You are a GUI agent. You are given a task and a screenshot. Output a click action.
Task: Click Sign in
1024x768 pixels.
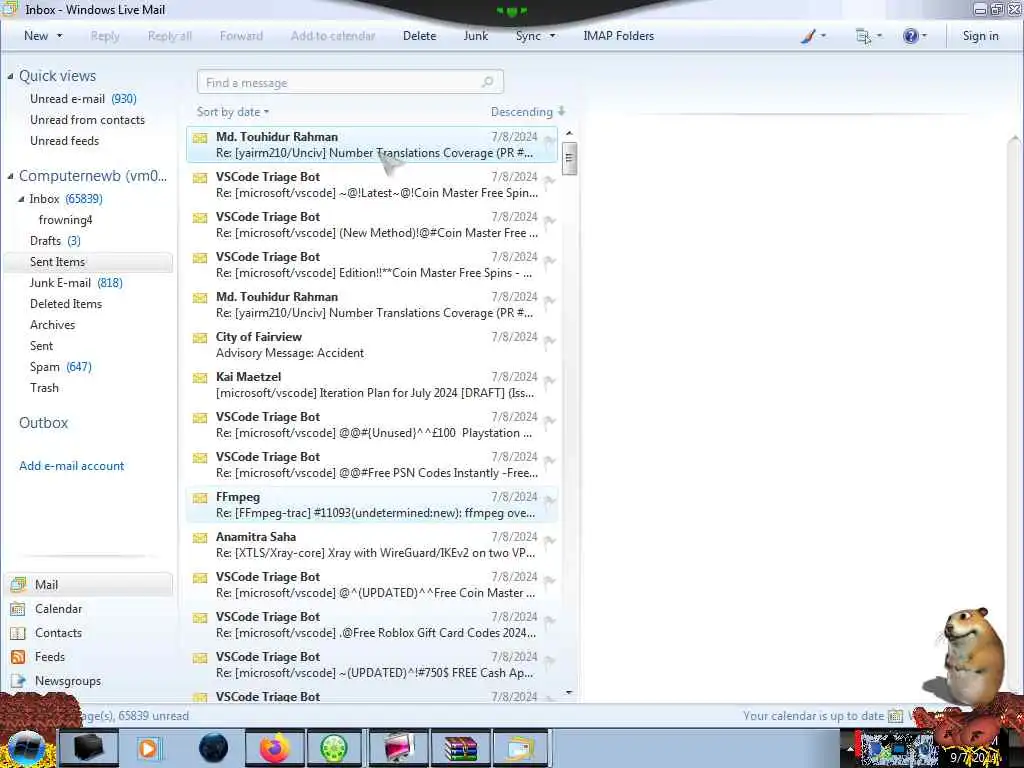(x=980, y=36)
